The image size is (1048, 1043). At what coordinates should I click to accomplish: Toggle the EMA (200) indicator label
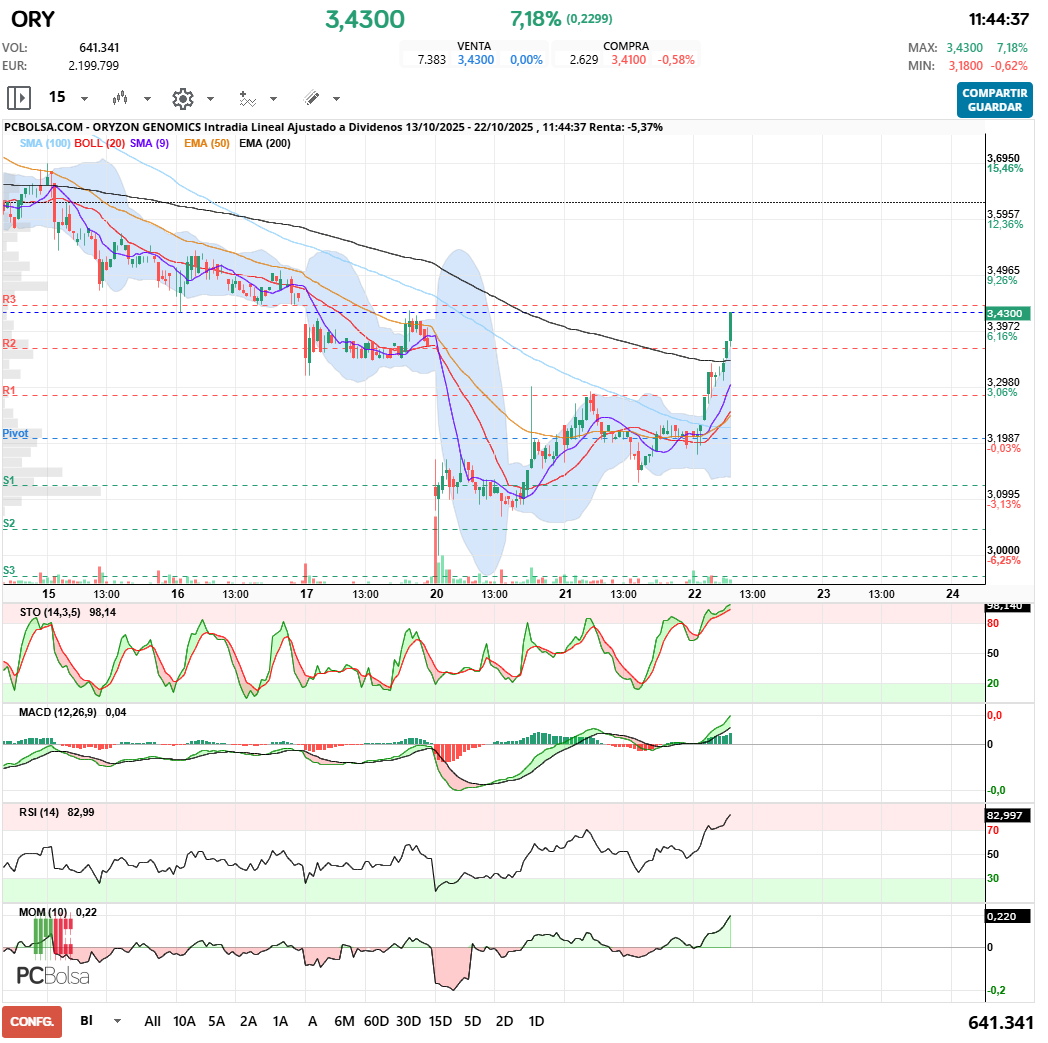(x=265, y=144)
